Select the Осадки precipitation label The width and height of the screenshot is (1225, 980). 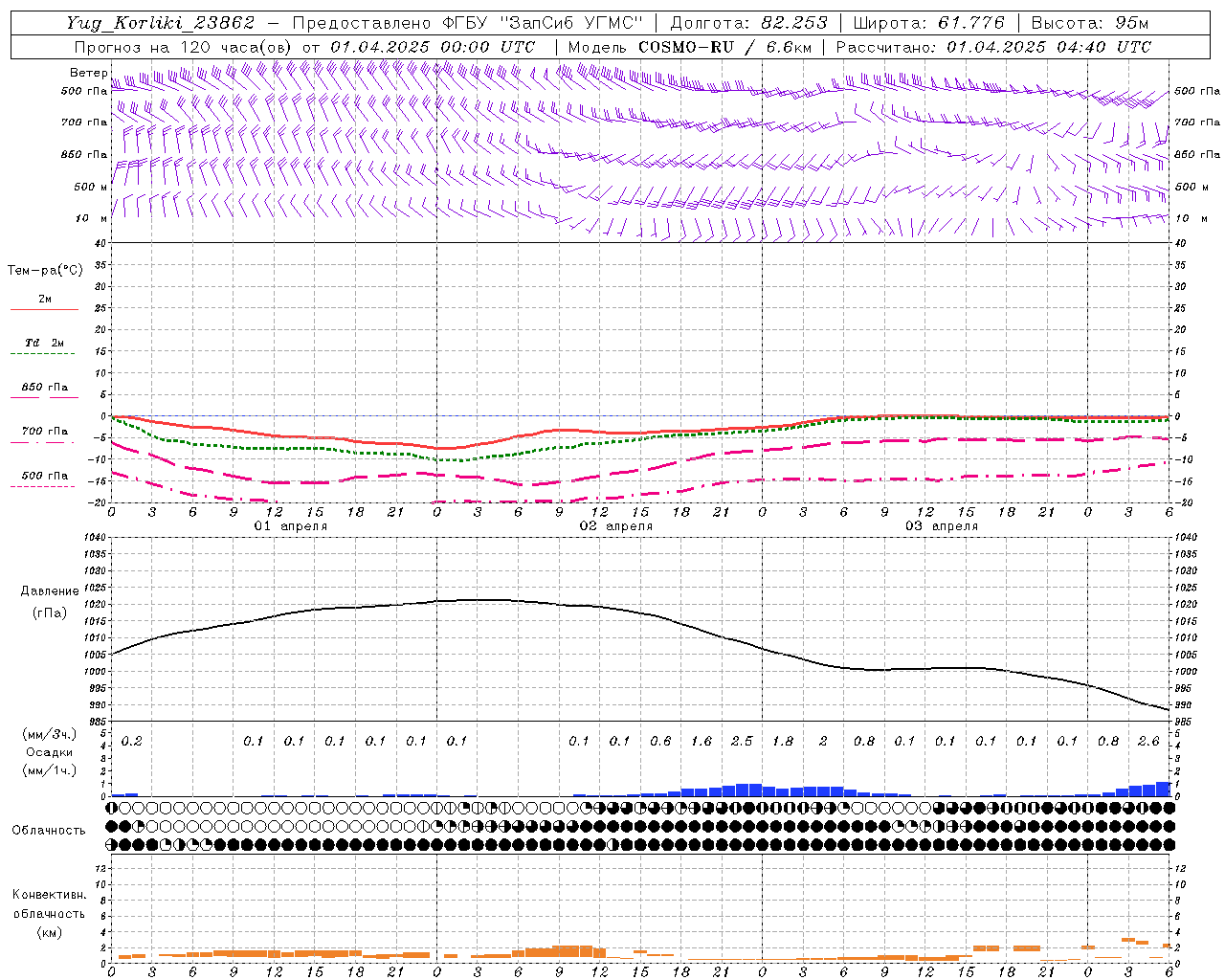point(50,752)
